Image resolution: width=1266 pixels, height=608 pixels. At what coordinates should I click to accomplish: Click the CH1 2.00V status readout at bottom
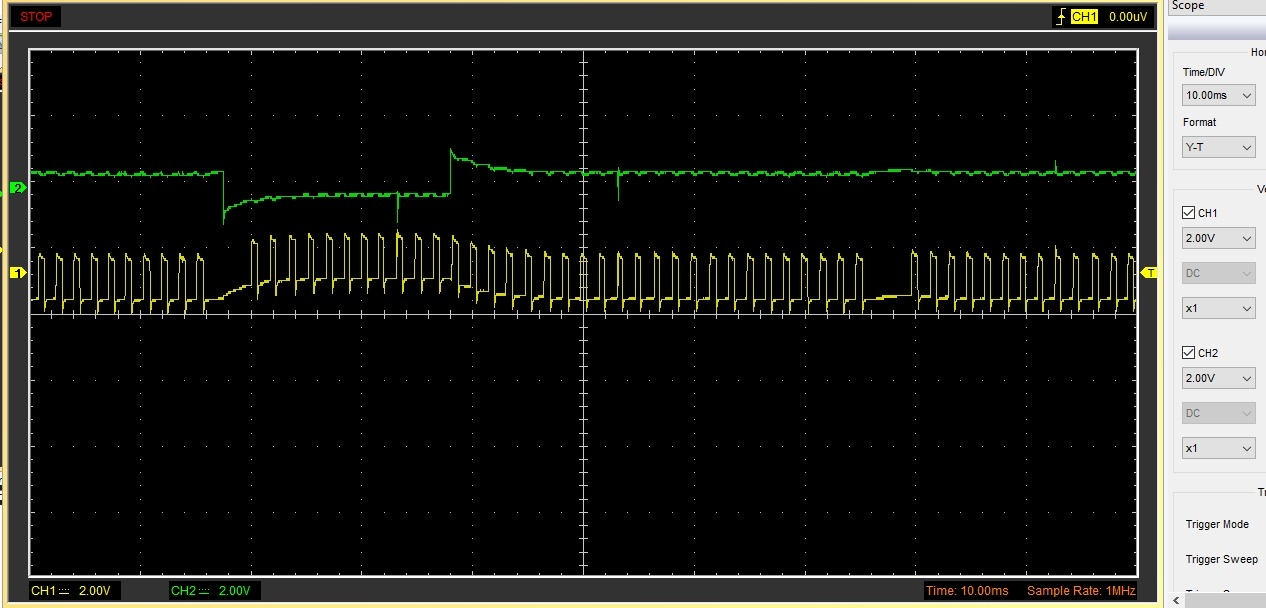click(76, 591)
